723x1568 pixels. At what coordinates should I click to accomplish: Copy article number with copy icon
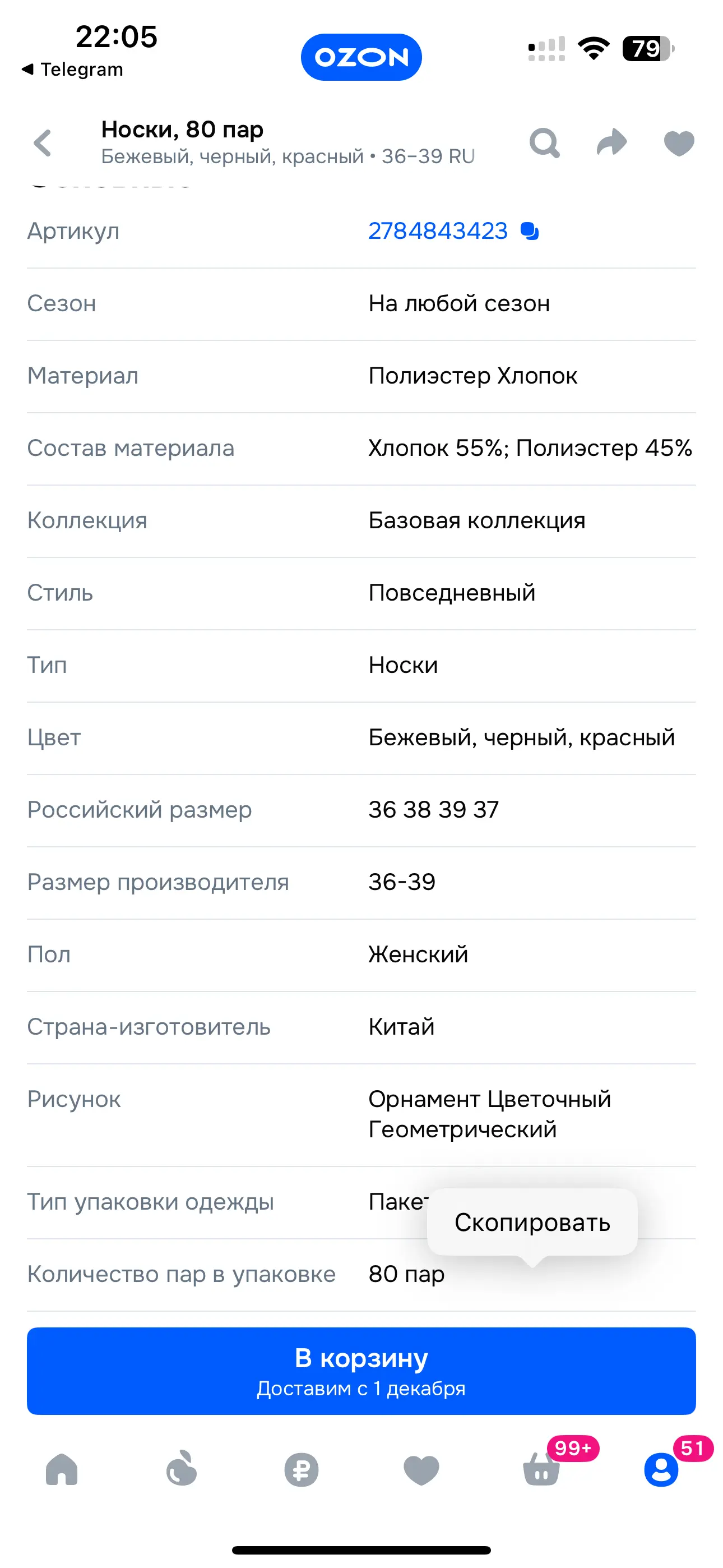point(530,231)
